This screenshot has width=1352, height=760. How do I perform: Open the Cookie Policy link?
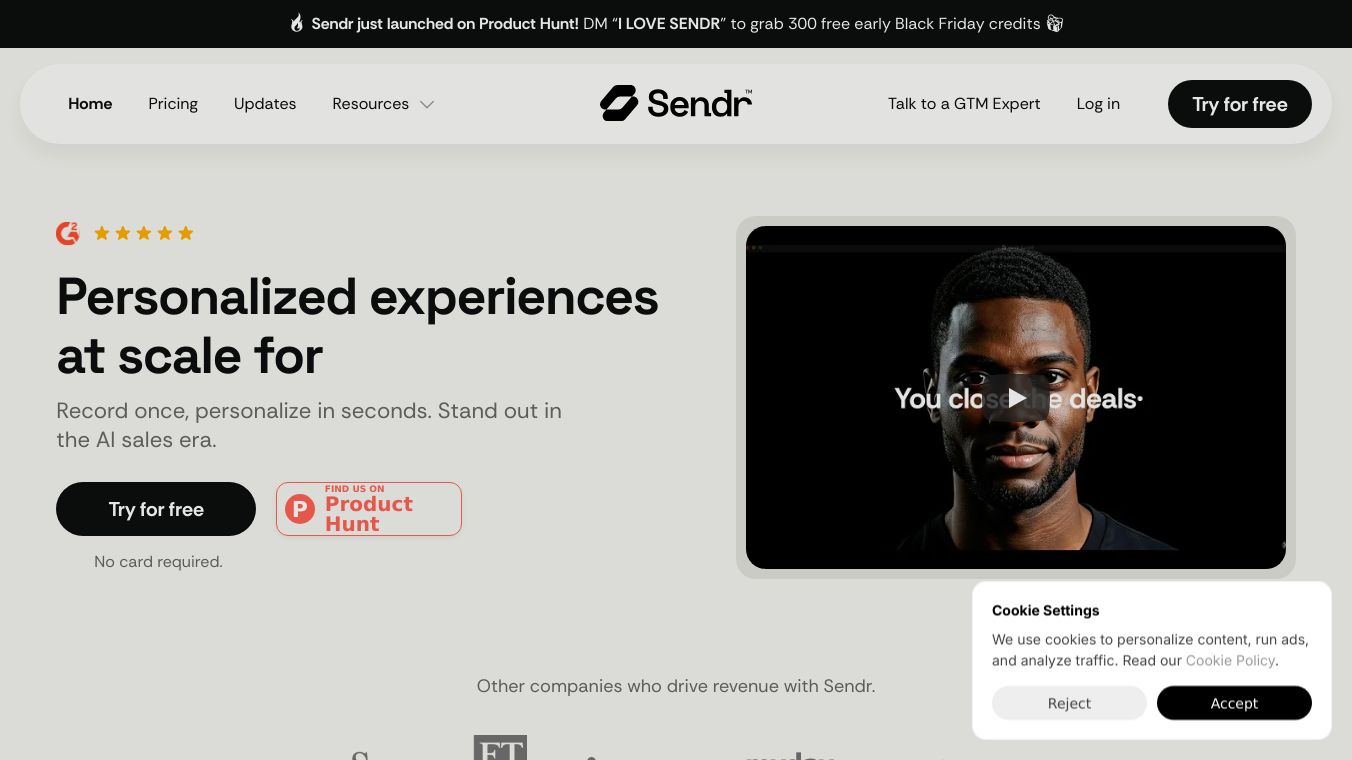1230,661
